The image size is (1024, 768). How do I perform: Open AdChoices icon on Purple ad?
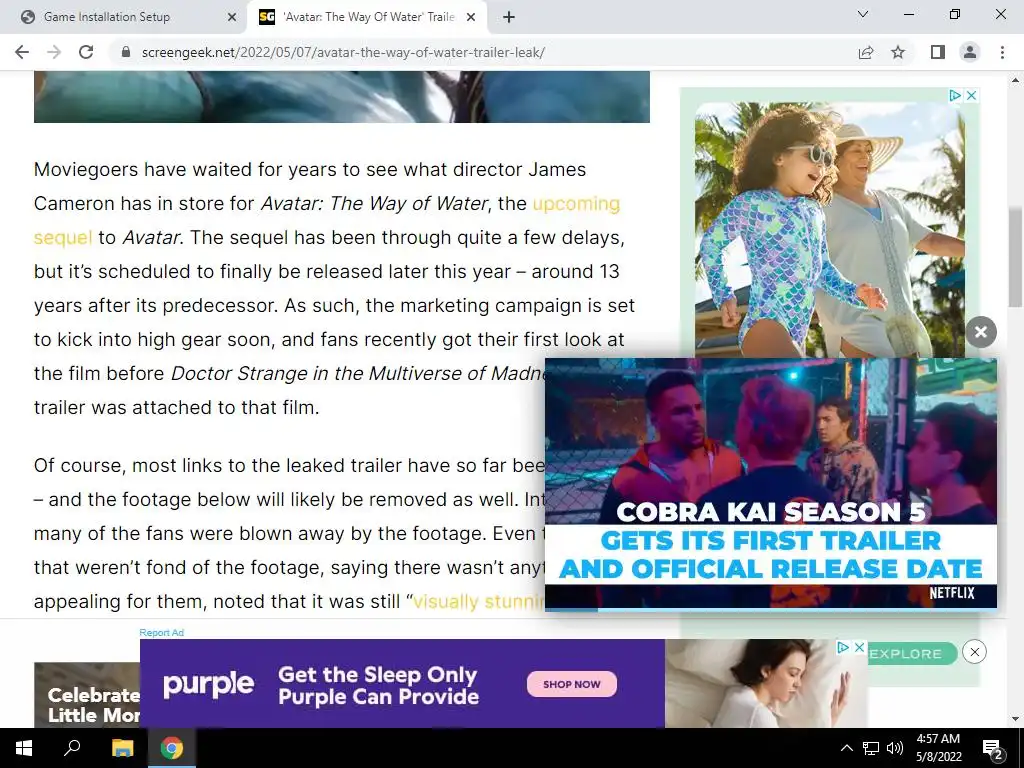tap(843, 647)
